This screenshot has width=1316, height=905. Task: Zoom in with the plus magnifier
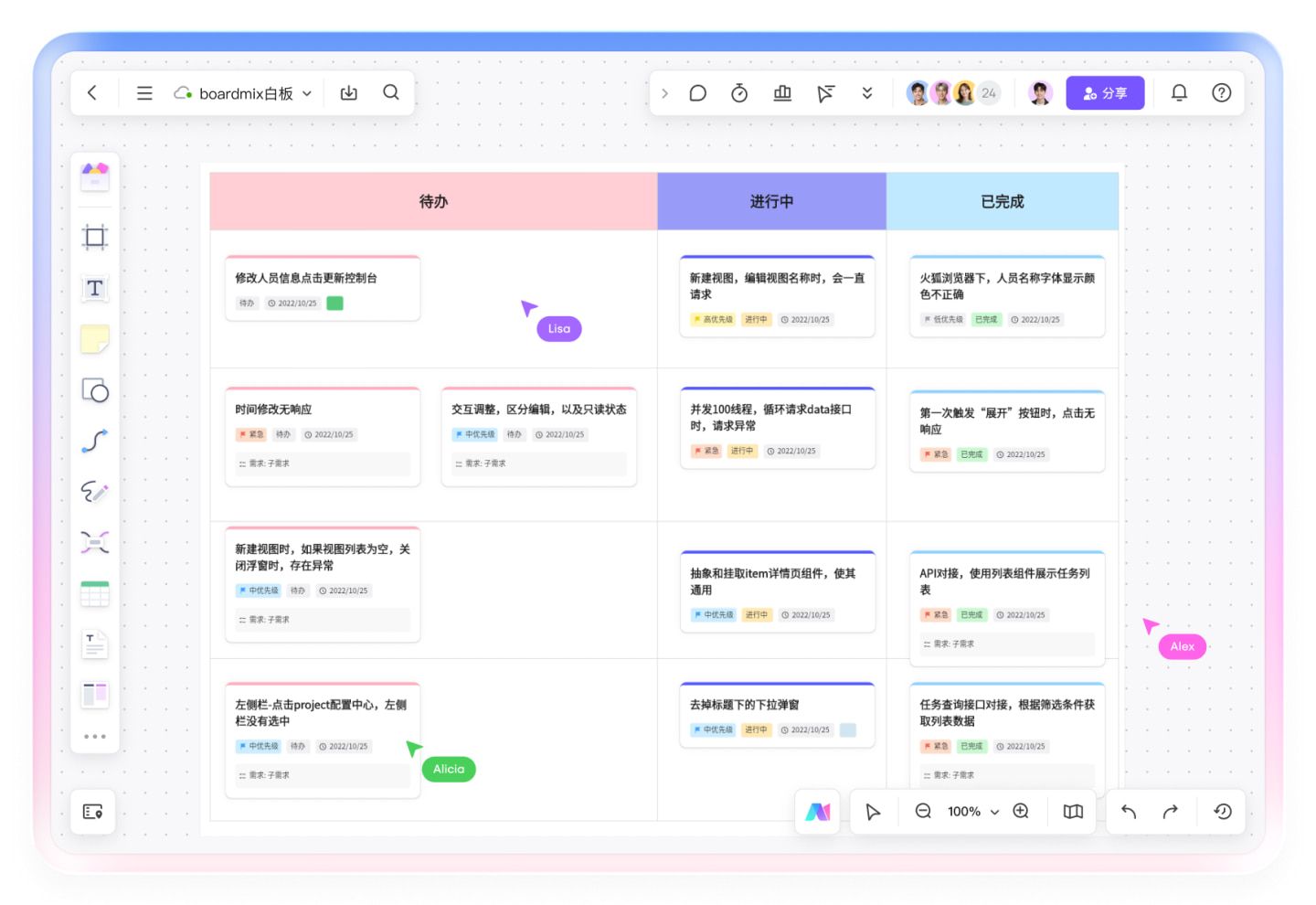1022,812
